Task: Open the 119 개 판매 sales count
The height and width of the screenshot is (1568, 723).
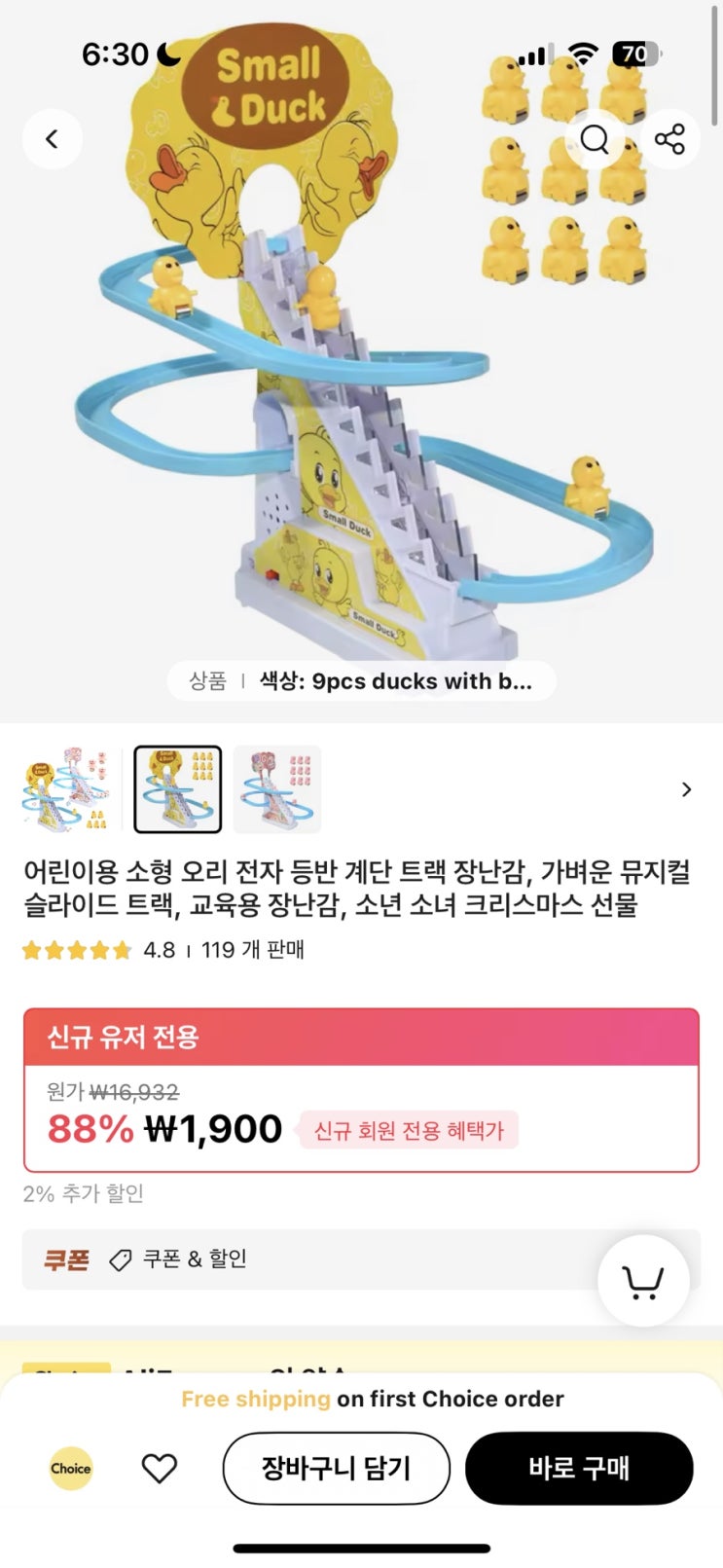Action: (253, 950)
